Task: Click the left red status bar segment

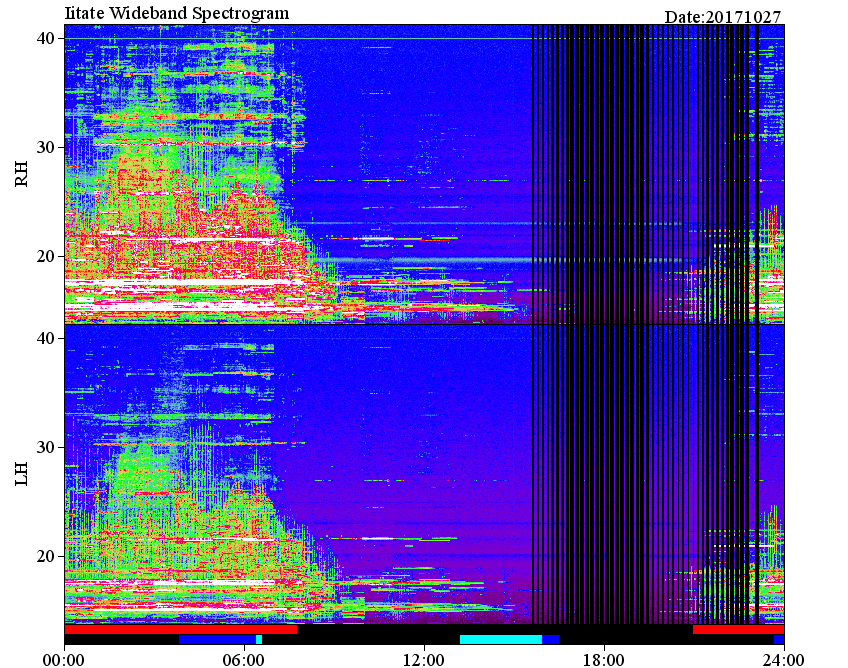Action: click(x=181, y=630)
